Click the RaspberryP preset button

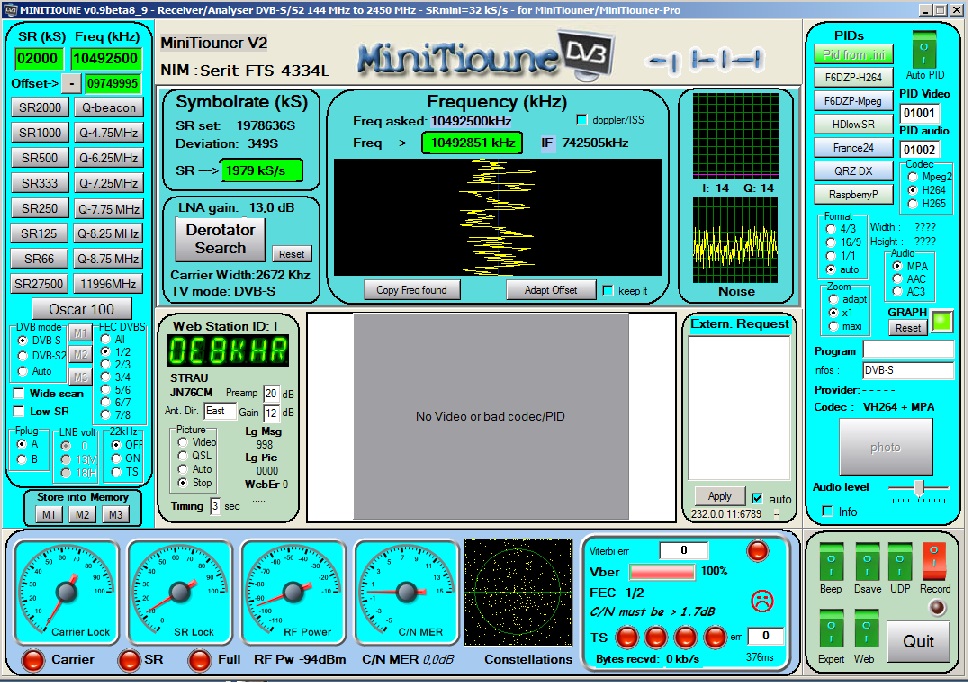[854, 194]
